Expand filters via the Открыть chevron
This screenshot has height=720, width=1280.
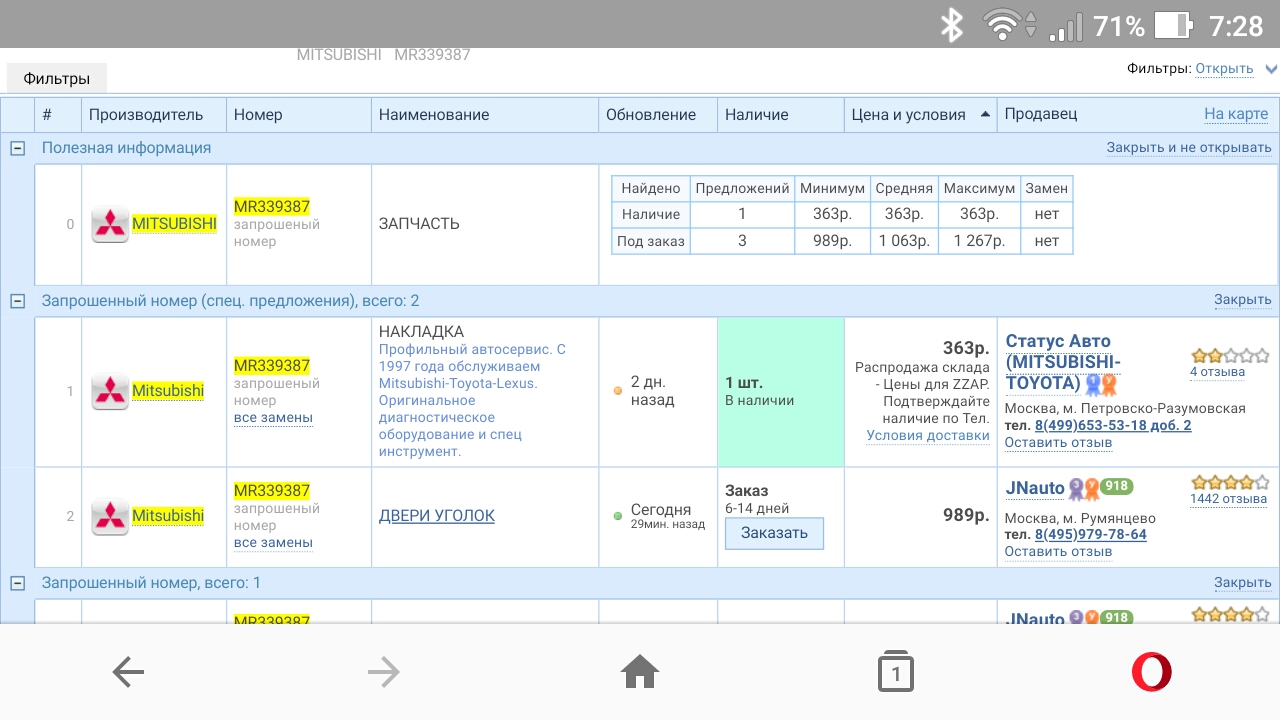(x=1271, y=69)
